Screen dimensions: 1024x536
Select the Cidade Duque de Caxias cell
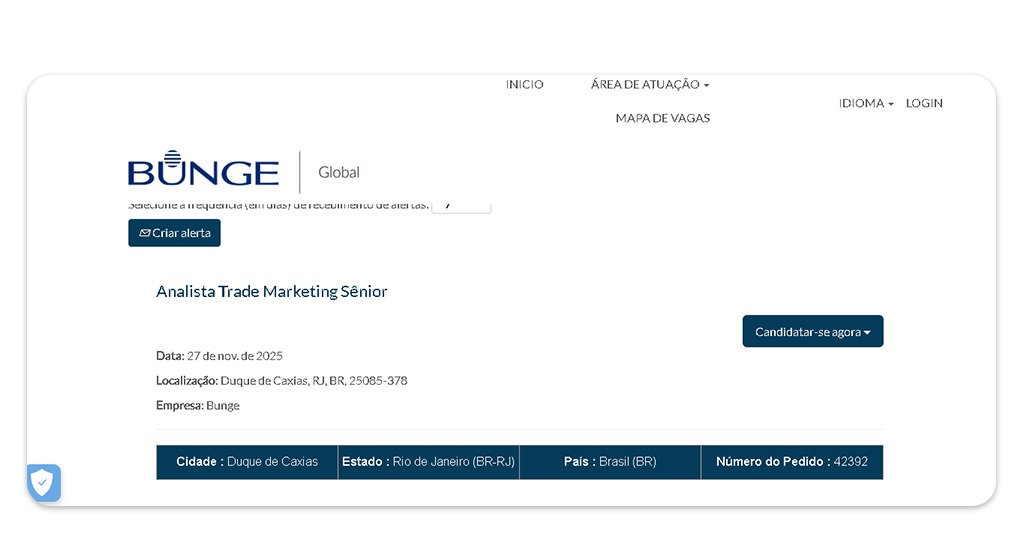click(247, 462)
